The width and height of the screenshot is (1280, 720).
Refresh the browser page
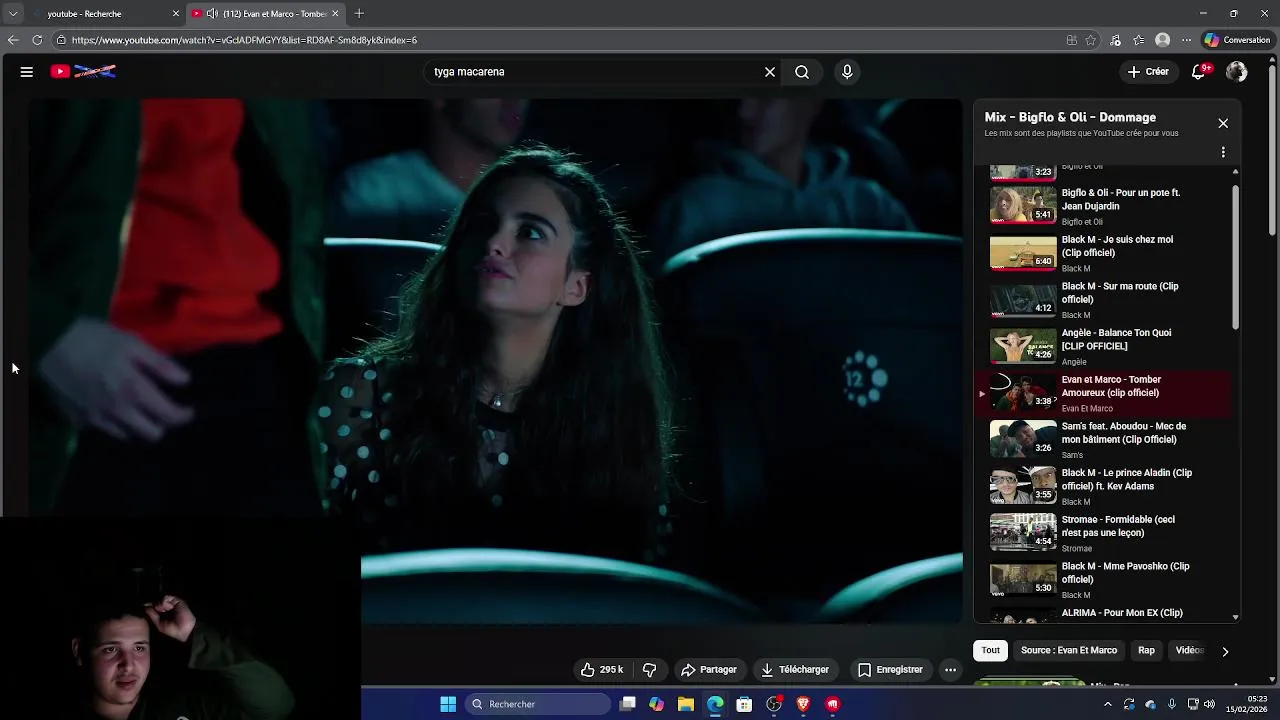click(37, 40)
